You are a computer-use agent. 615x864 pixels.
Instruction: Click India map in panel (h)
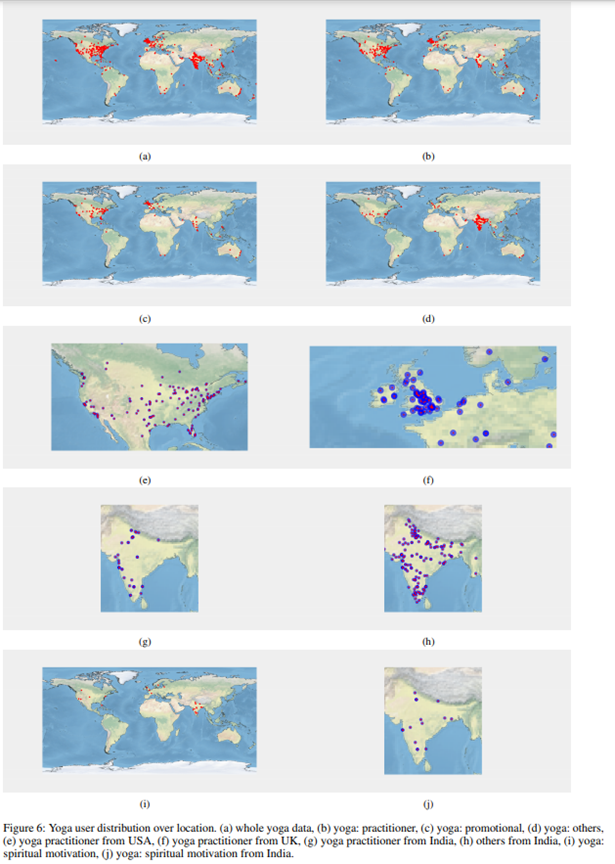pos(433,558)
